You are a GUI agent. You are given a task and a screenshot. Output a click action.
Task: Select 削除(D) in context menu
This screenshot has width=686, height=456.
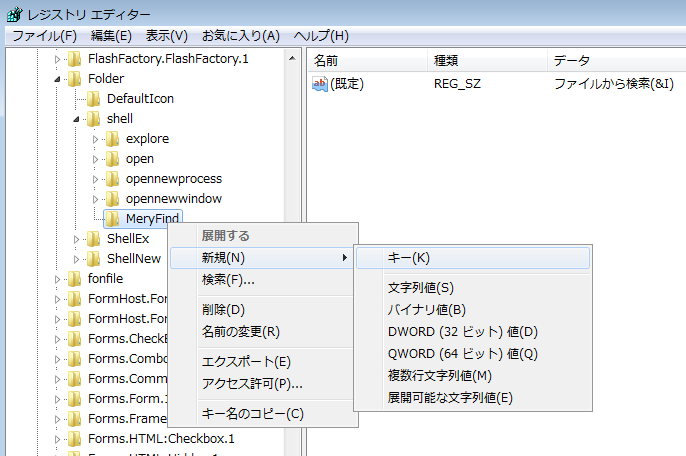click(x=223, y=310)
